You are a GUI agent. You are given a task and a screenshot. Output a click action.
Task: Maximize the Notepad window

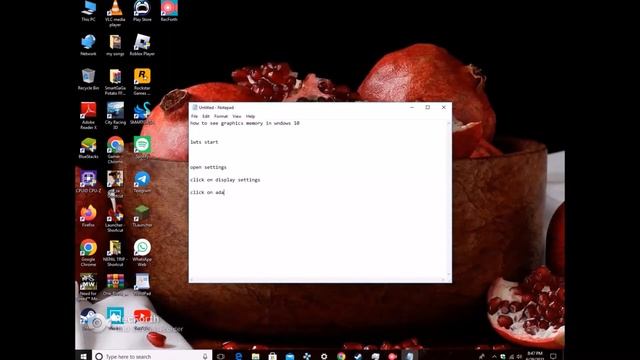tap(428, 107)
